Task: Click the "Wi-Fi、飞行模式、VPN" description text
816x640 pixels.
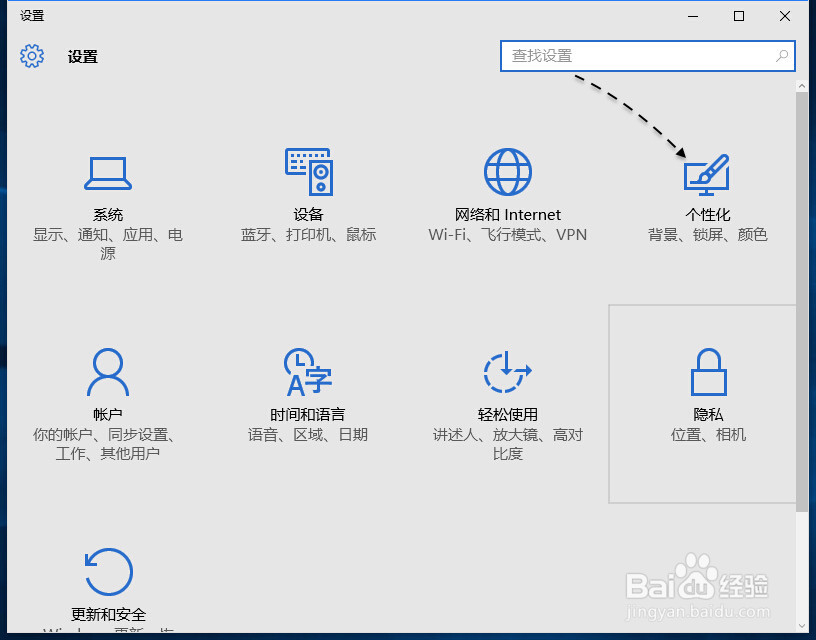Action: [507, 234]
